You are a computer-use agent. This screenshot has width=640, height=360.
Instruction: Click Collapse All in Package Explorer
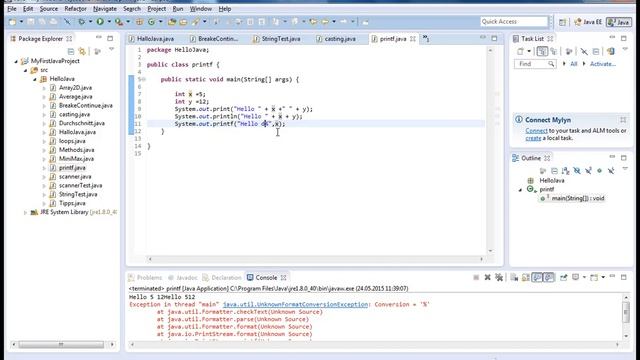click(x=71, y=51)
